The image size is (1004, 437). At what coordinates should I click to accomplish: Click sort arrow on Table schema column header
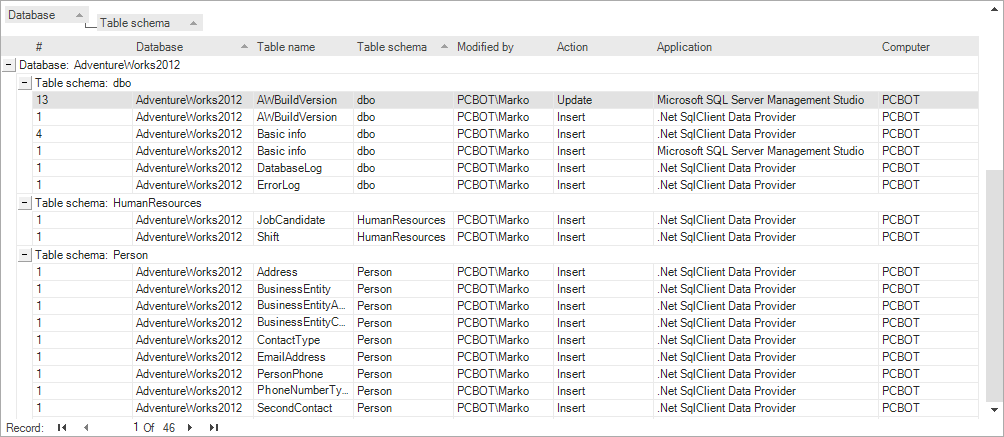coord(444,47)
